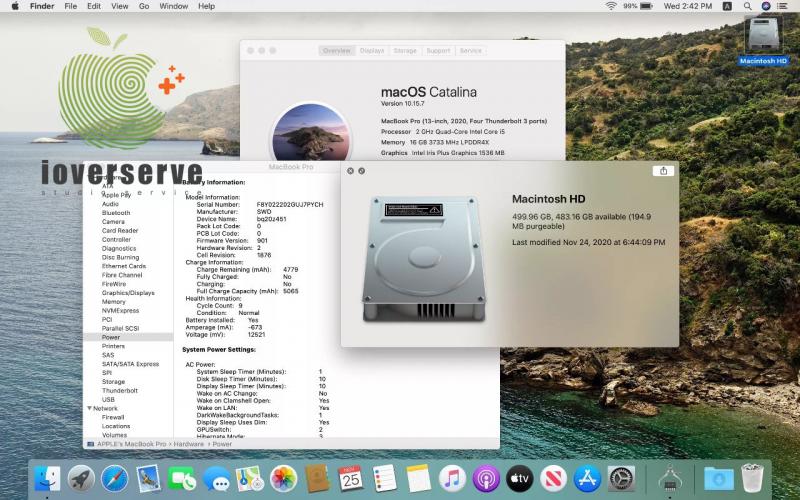Select USB in System Information sidebar
800x500 pixels.
pyautogui.click(x=108, y=399)
